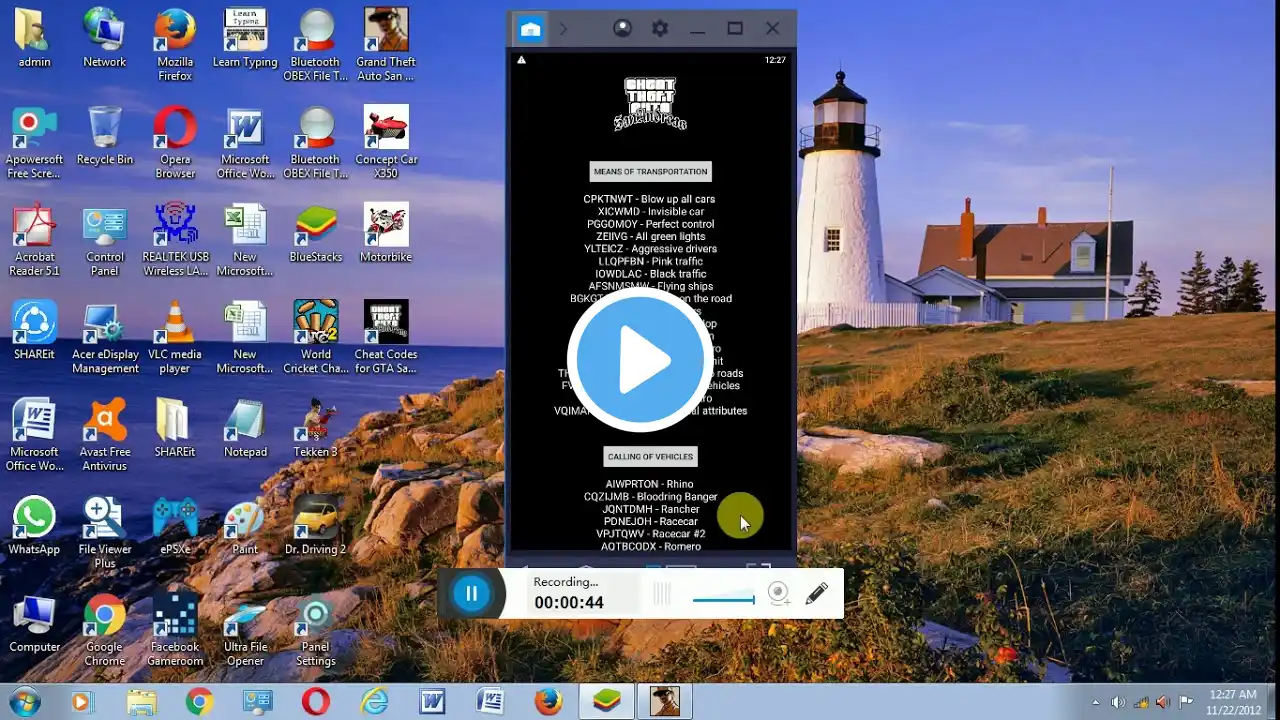Open BlueStacks account profile icon
Image resolution: width=1280 pixels, height=720 pixels.
[622, 29]
